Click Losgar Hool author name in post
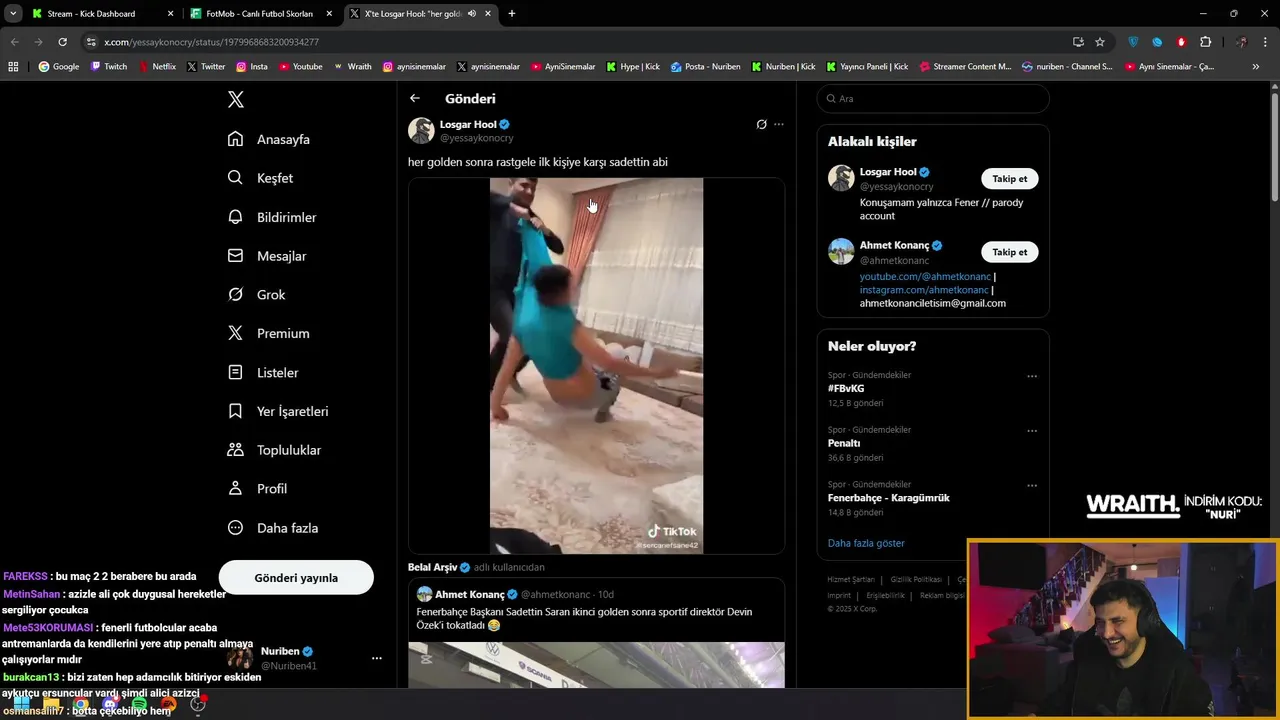 pos(468,124)
